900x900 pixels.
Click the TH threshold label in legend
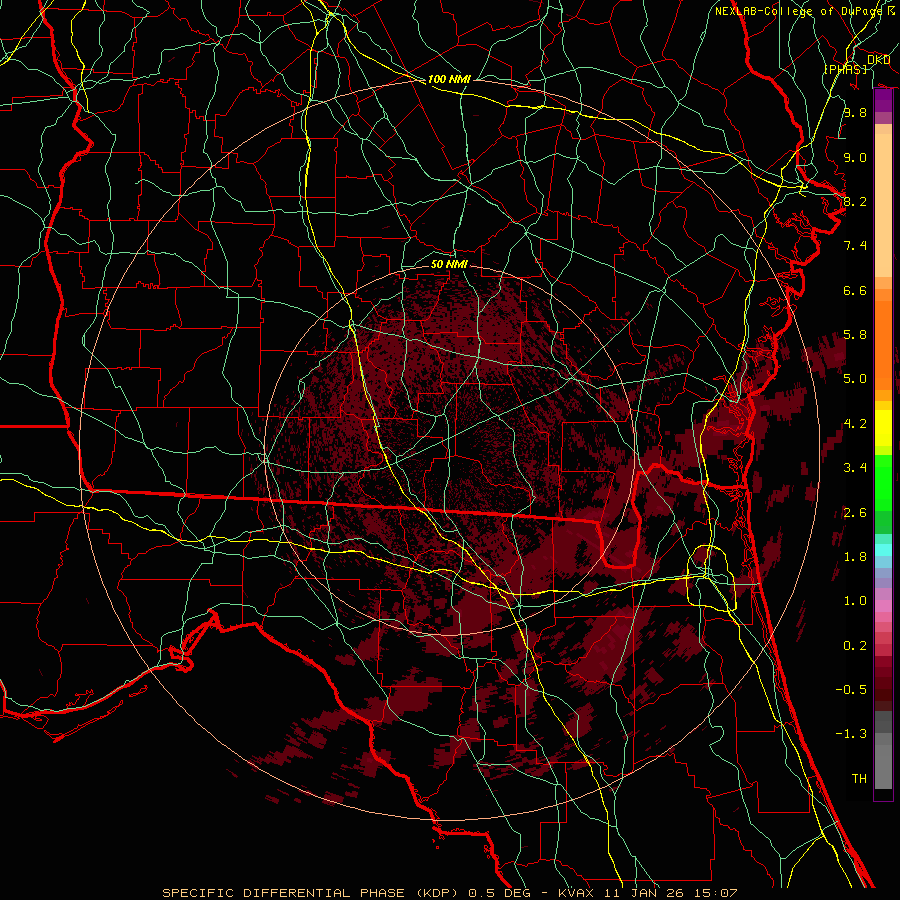tap(858, 778)
